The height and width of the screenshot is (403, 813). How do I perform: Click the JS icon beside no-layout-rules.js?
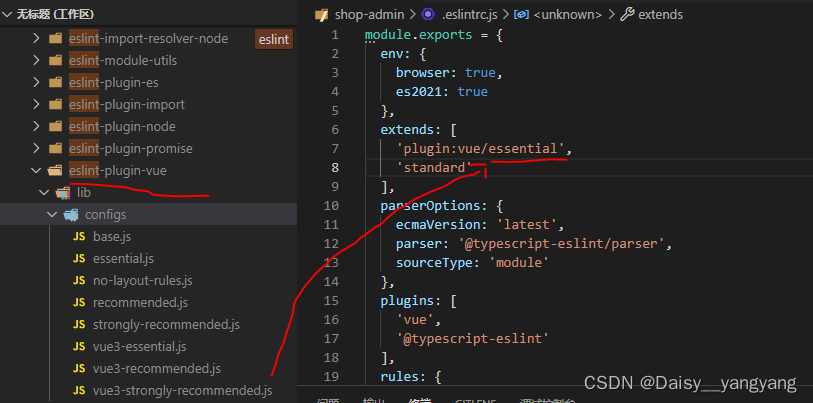tap(79, 281)
